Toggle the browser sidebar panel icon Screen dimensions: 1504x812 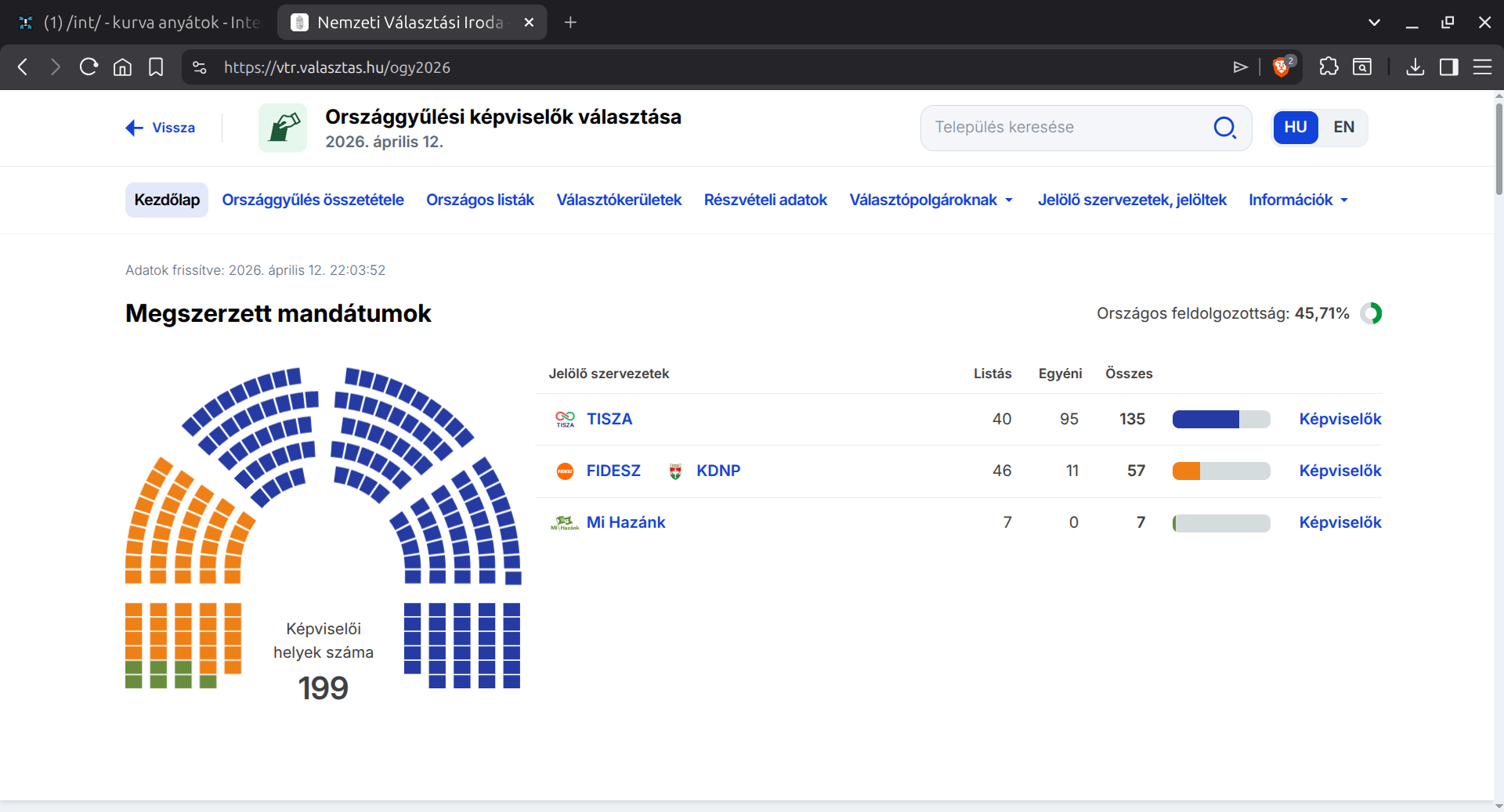point(1448,67)
